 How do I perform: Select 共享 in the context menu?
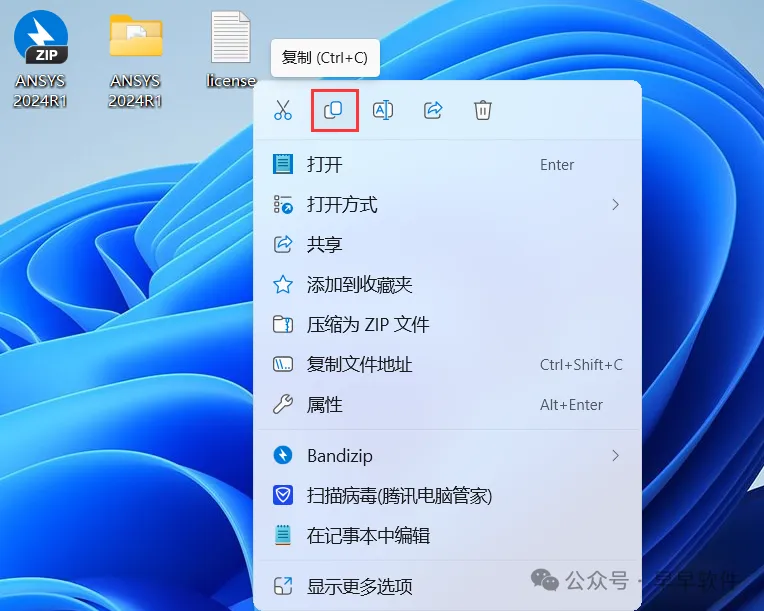(447, 245)
